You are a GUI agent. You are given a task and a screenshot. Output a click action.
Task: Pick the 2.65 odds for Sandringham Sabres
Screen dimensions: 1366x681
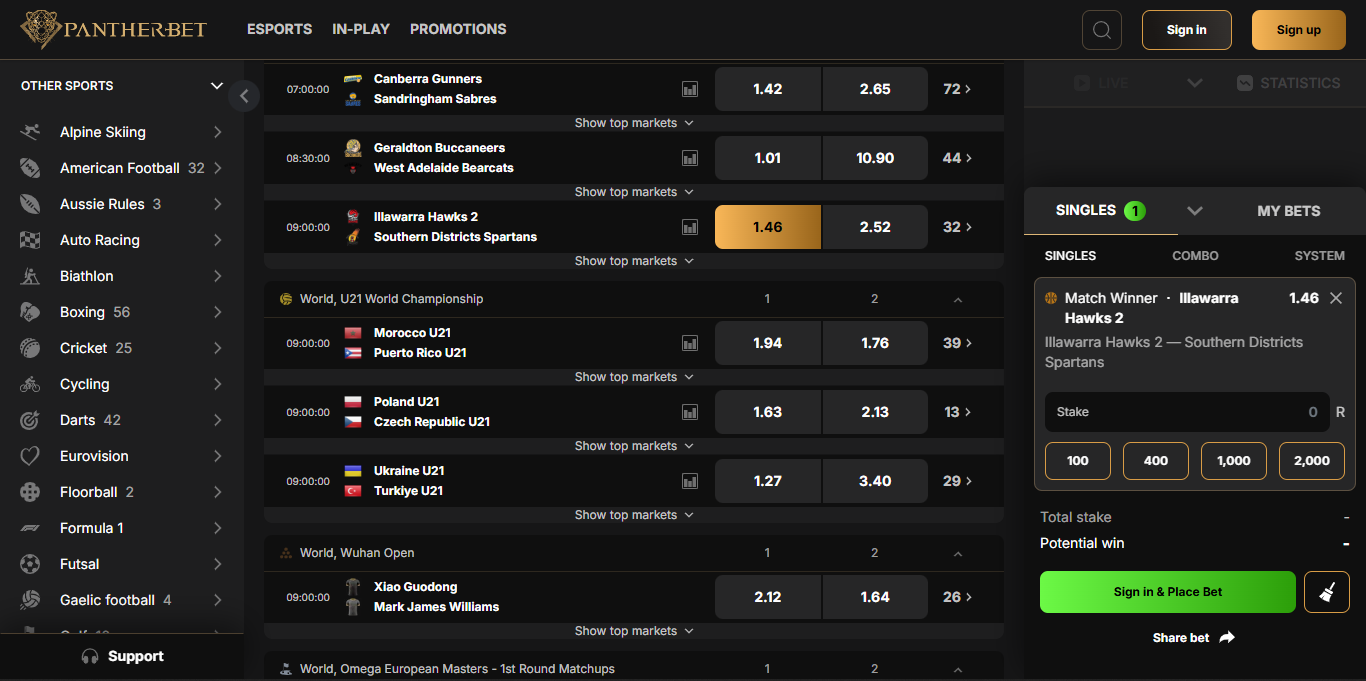pos(874,89)
